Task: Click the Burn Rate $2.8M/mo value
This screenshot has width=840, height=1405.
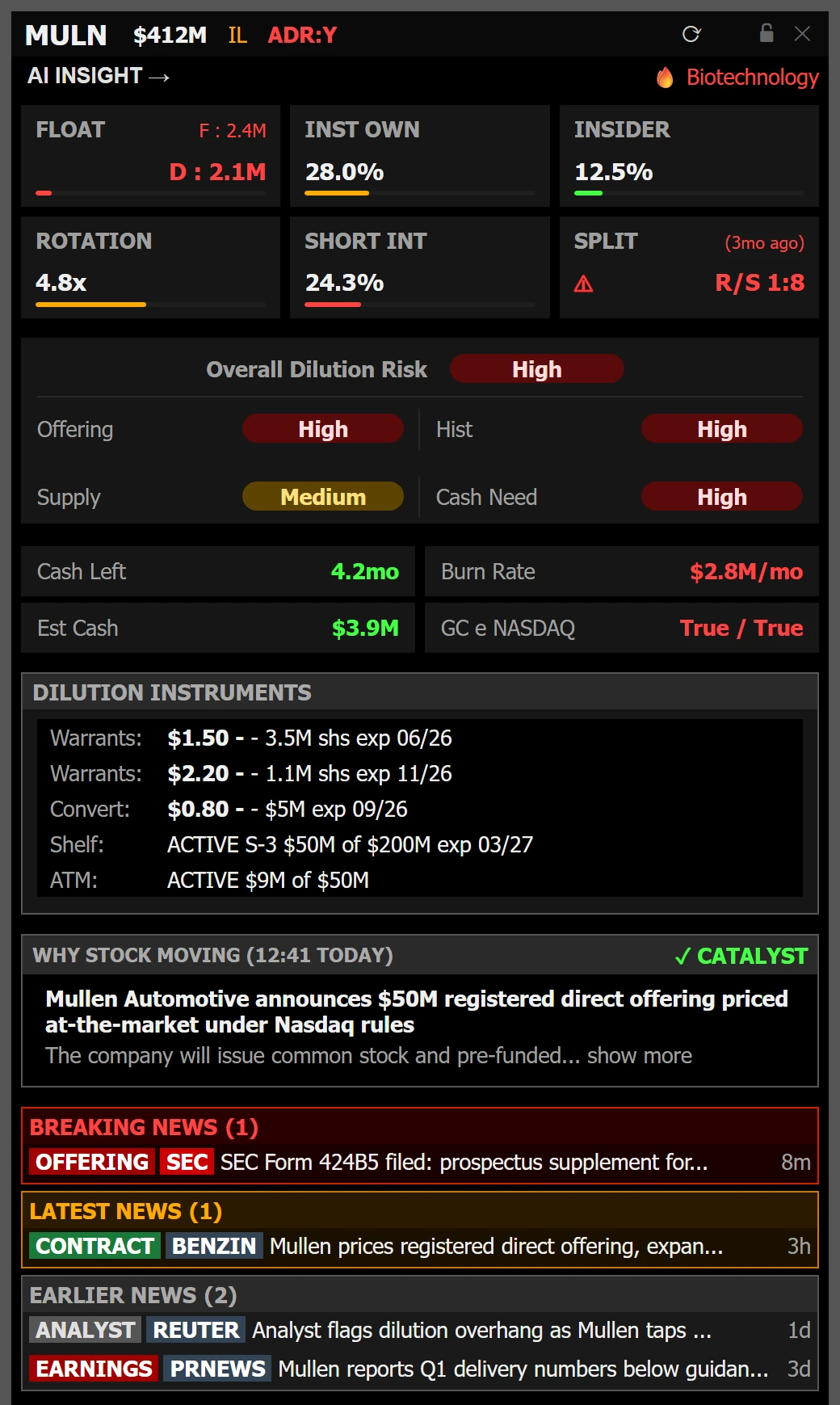Action: click(746, 572)
